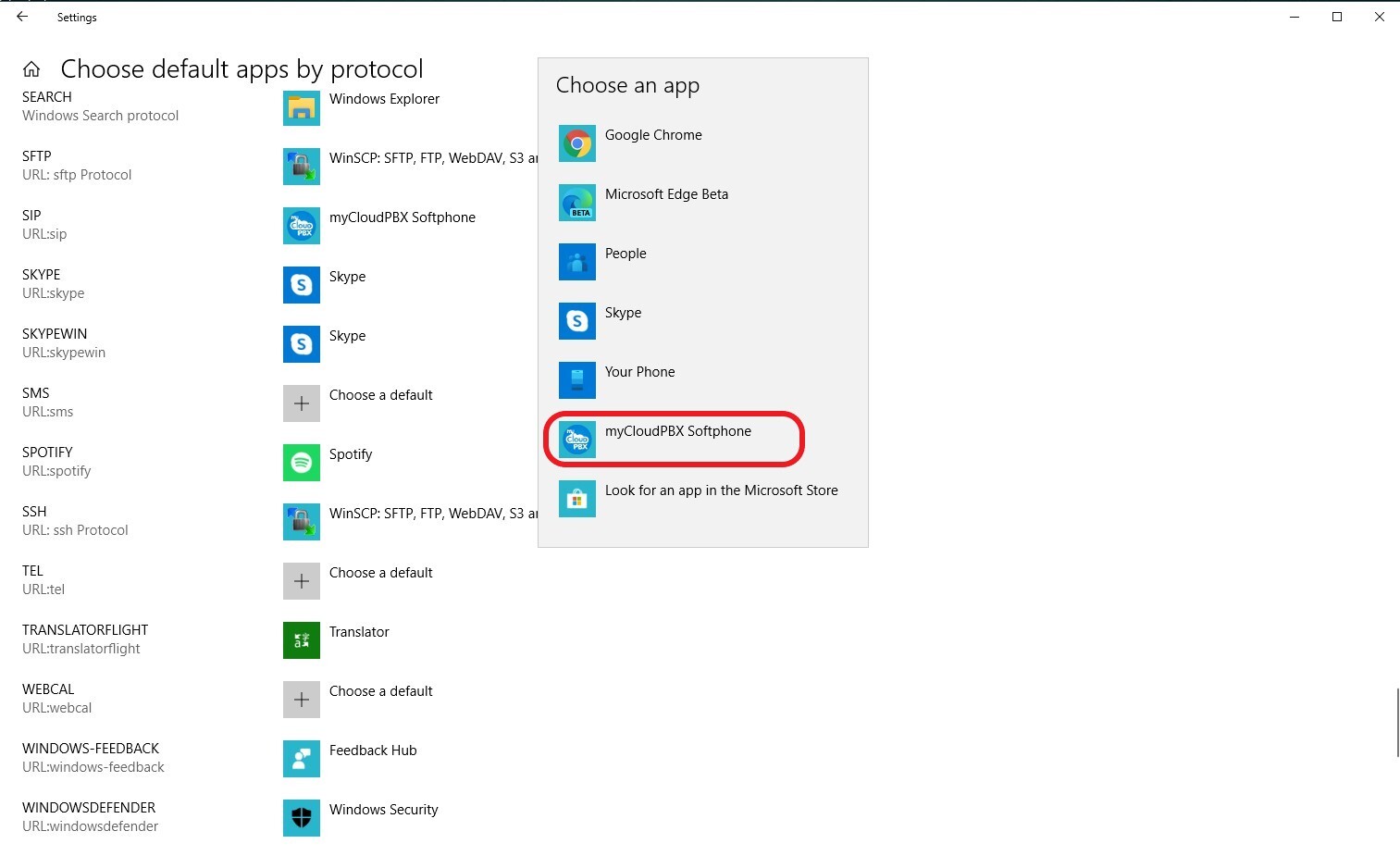The height and width of the screenshot is (856, 1400).
Task: Click plus icon for SMS protocol
Action: (x=302, y=403)
